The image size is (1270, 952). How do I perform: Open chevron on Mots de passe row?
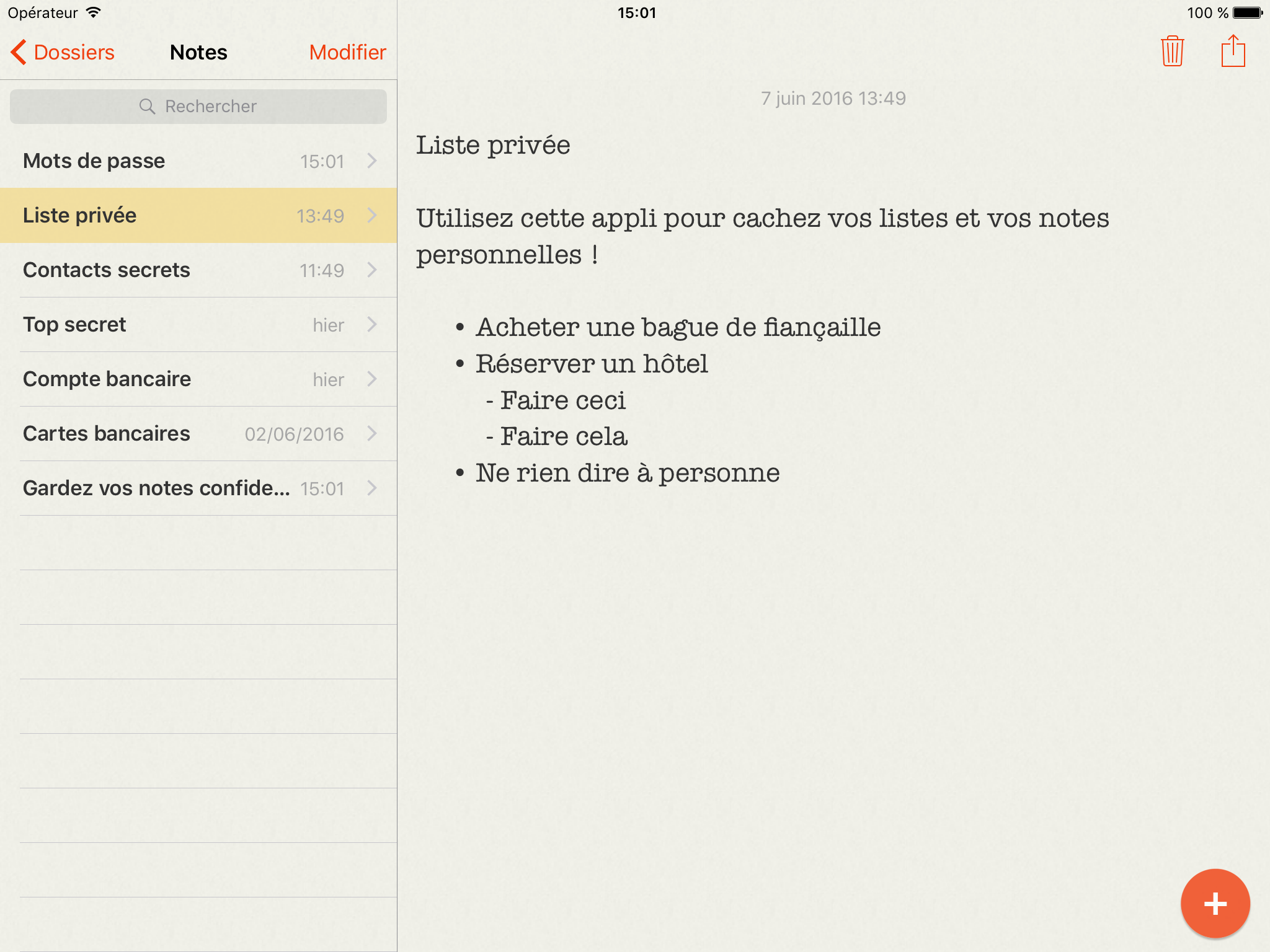(372, 161)
